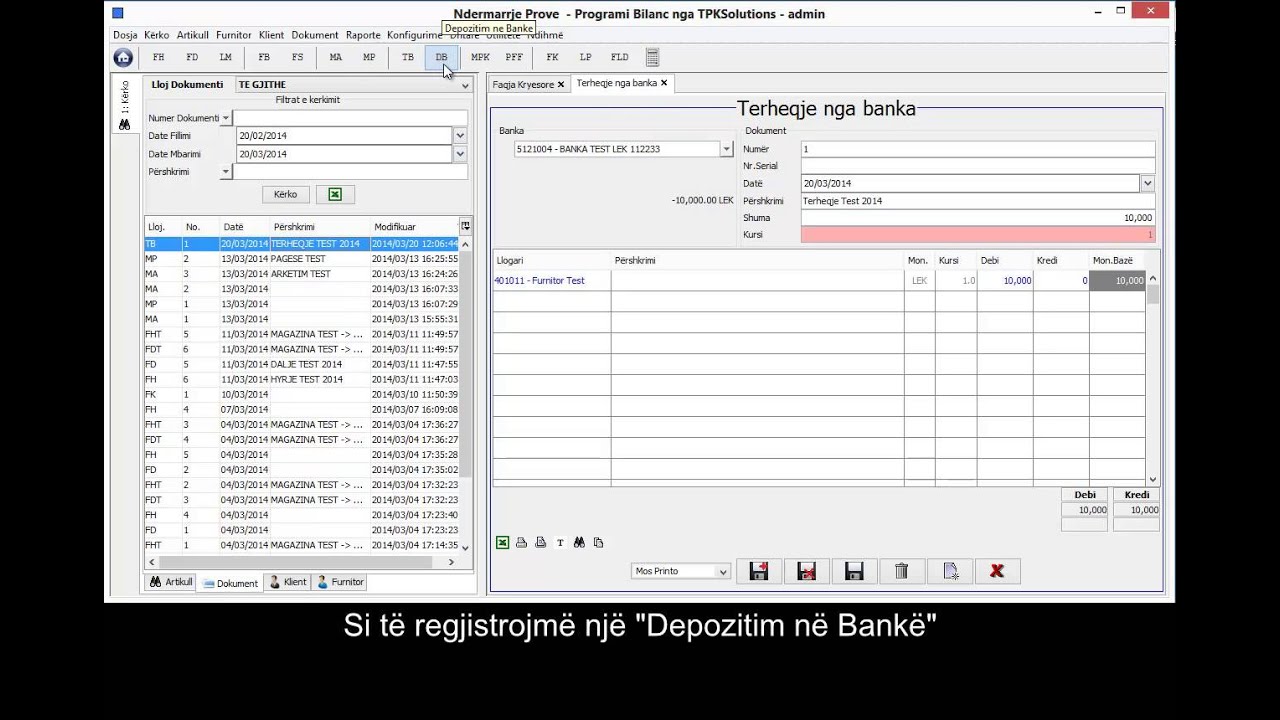The image size is (1280, 720).
Task: Click the plain save floppy button
Action: 854,571
